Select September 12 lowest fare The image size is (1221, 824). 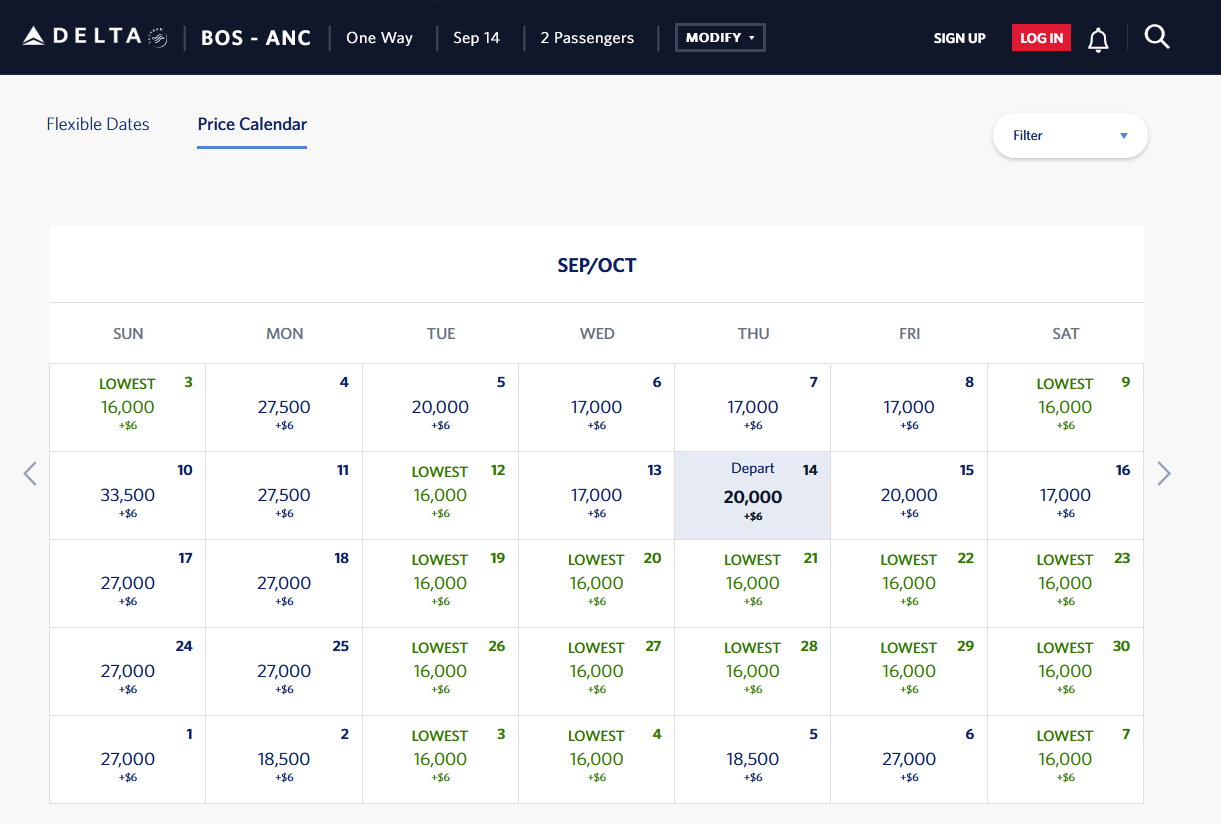(x=440, y=496)
